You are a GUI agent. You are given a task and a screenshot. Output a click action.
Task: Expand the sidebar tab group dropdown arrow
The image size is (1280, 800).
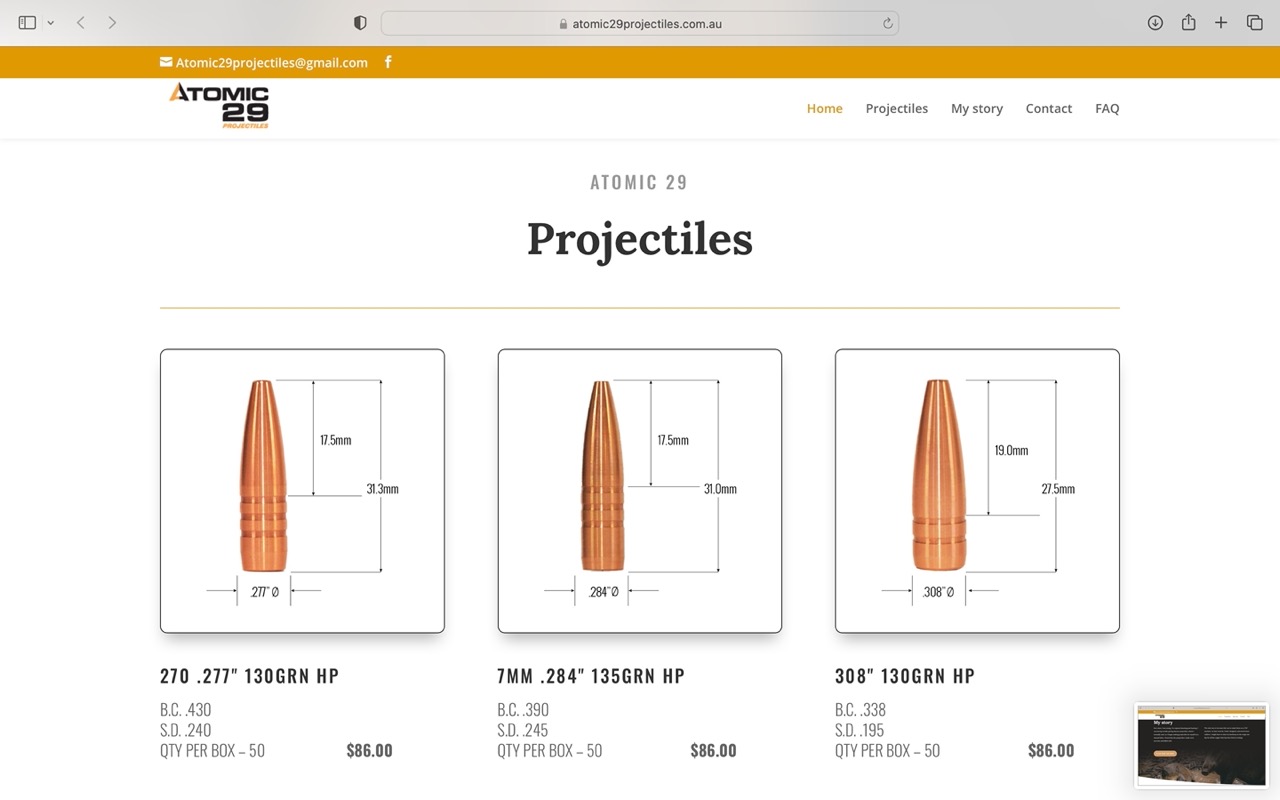tap(50, 23)
